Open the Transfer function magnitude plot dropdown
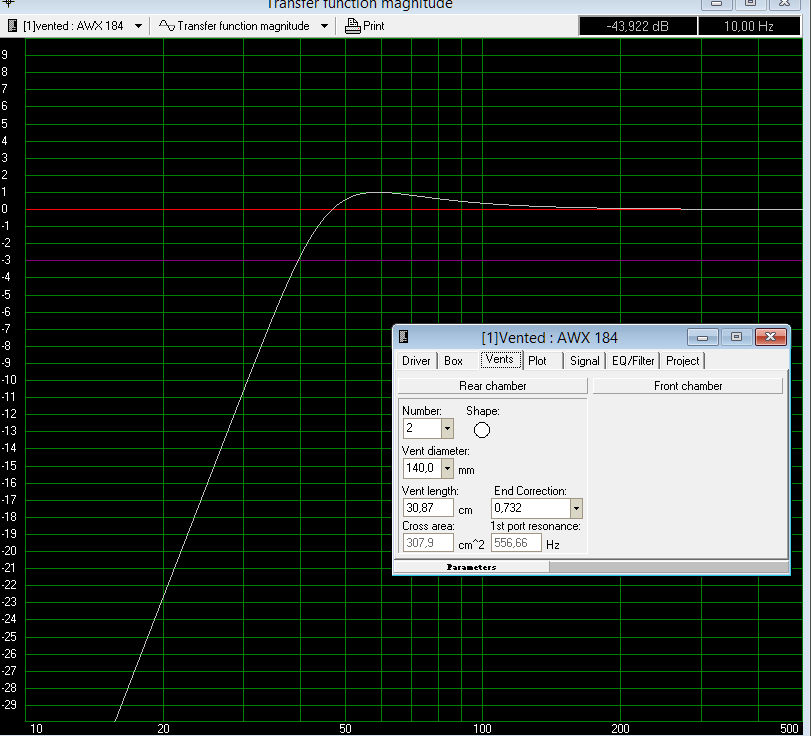811x736 pixels. click(324, 26)
